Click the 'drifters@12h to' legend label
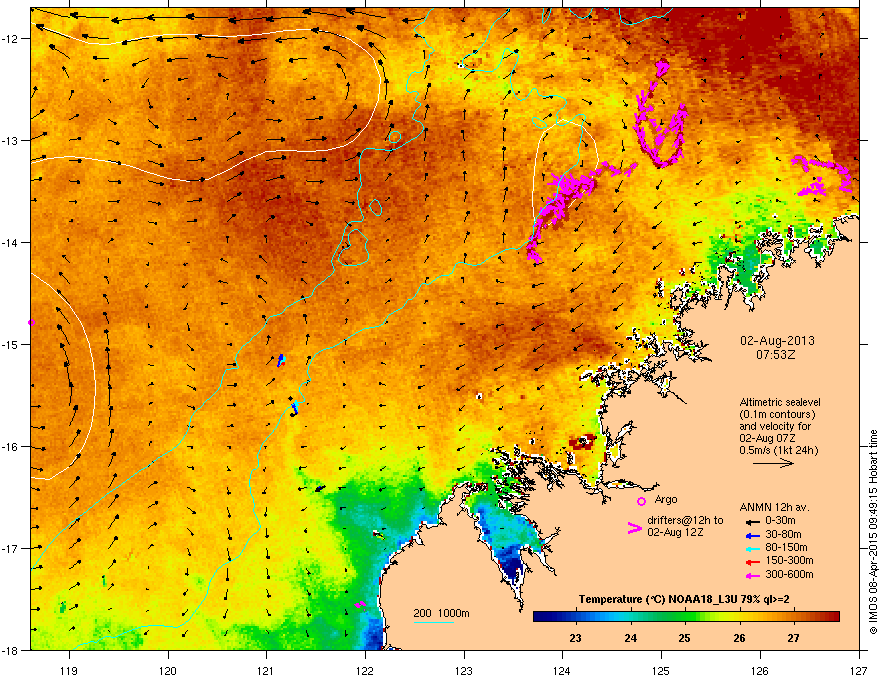The image size is (880, 680). (x=685, y=521)
